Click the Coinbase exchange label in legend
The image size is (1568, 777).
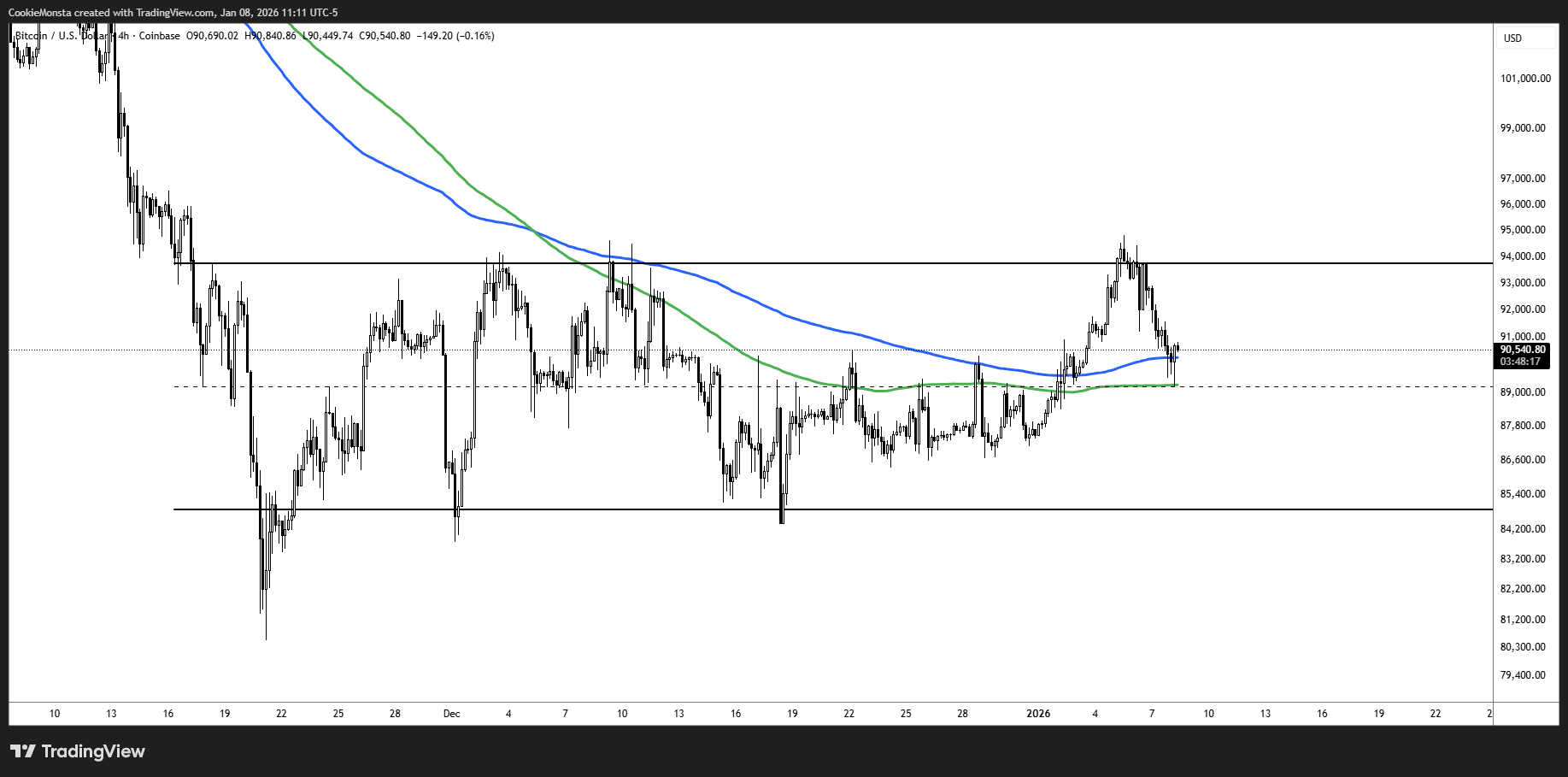[x=159, y=36]
